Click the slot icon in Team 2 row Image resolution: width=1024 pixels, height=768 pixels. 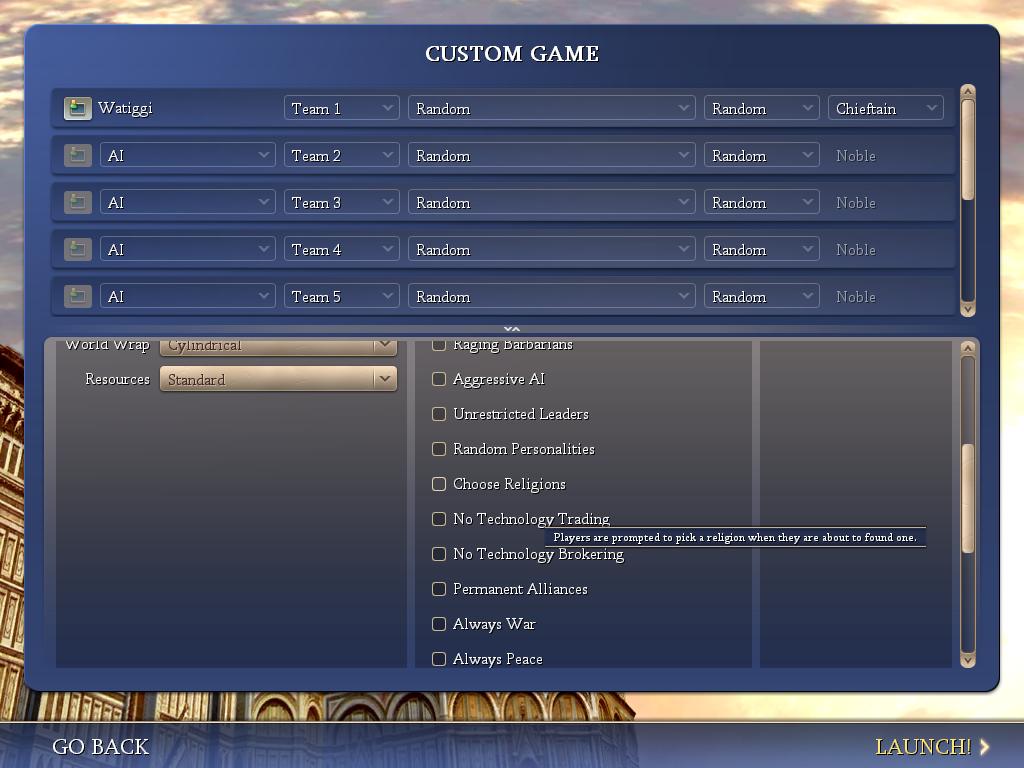point(77,155)
